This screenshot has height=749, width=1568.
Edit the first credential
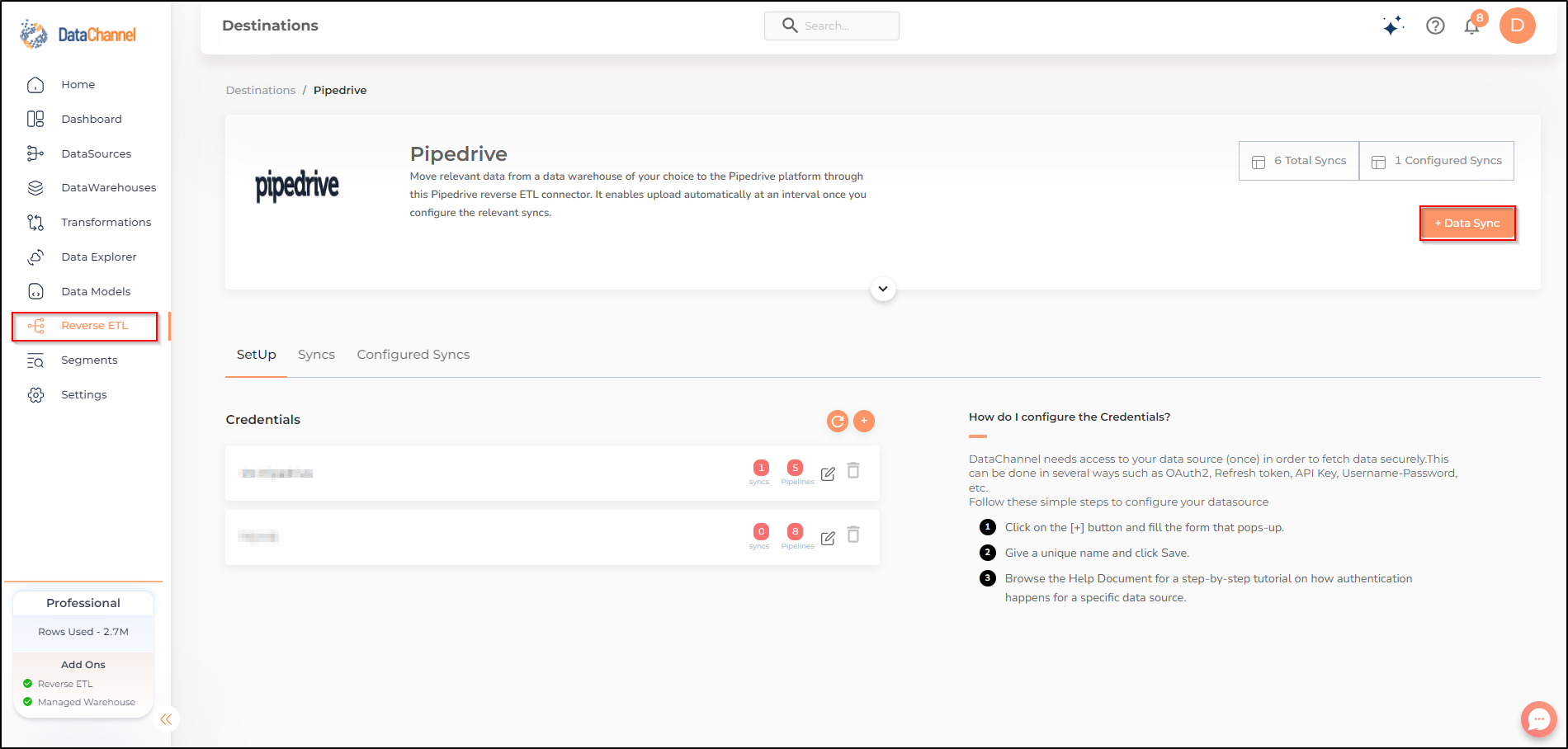[x=828, y=473]
